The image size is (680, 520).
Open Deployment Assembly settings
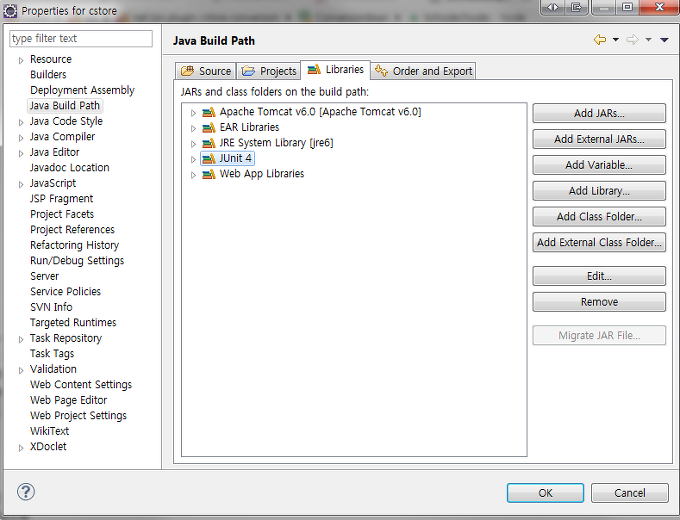point(82,90)
